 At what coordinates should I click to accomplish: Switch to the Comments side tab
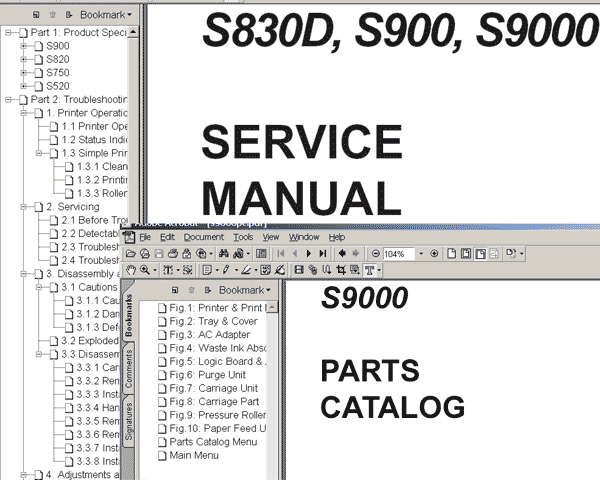(x=129, y=369)
